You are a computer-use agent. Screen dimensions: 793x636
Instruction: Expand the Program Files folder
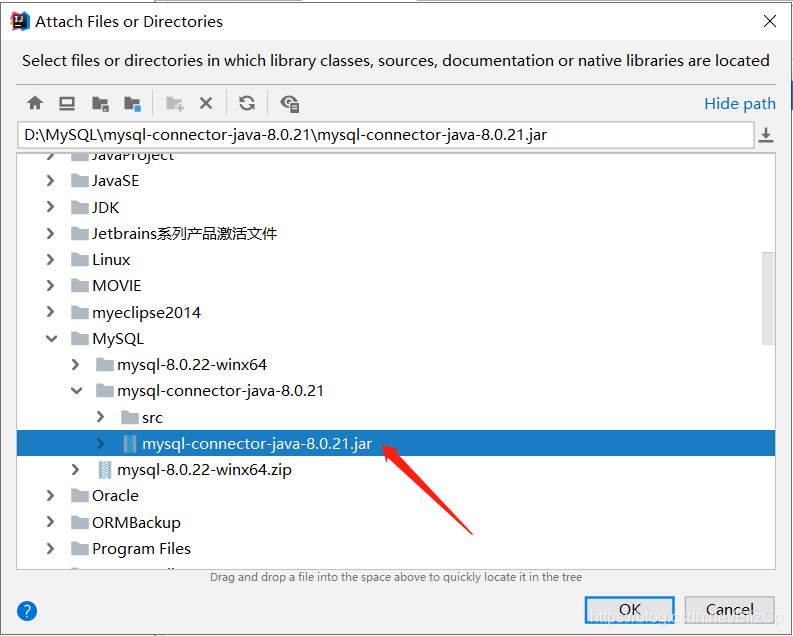51,548
